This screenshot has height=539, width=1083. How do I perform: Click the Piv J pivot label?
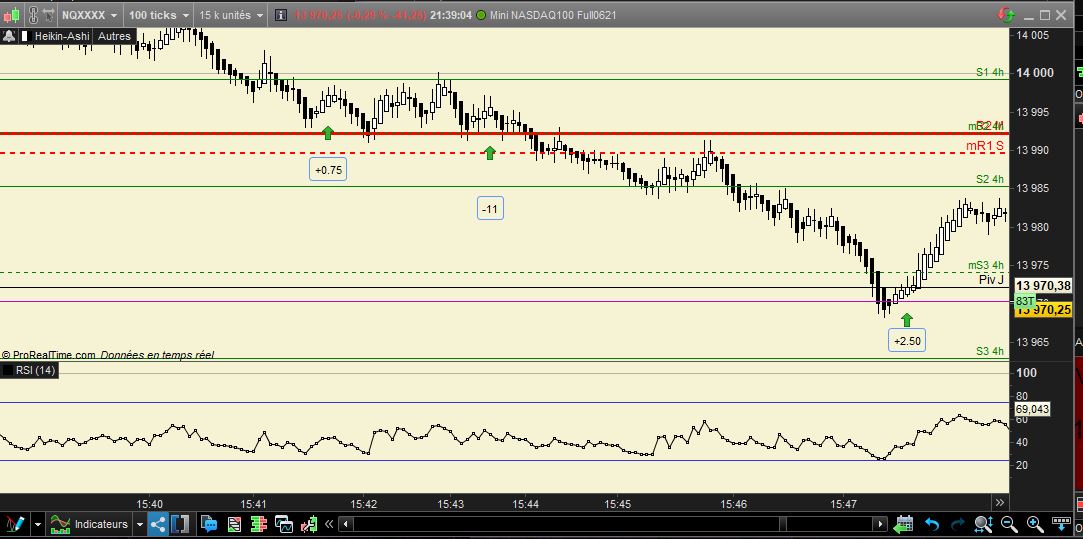991,279
